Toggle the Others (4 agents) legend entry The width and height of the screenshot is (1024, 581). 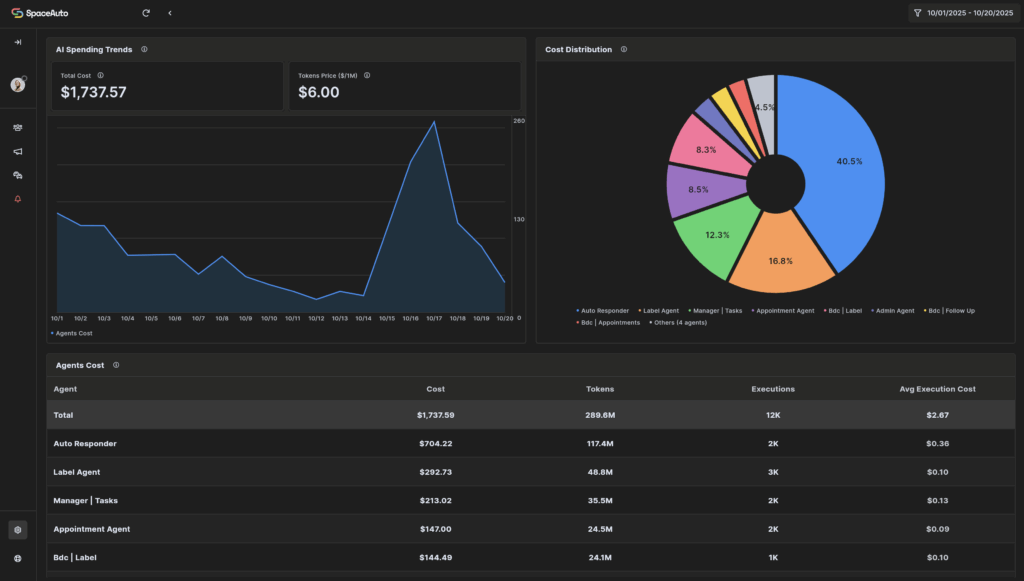coord(678,323)
